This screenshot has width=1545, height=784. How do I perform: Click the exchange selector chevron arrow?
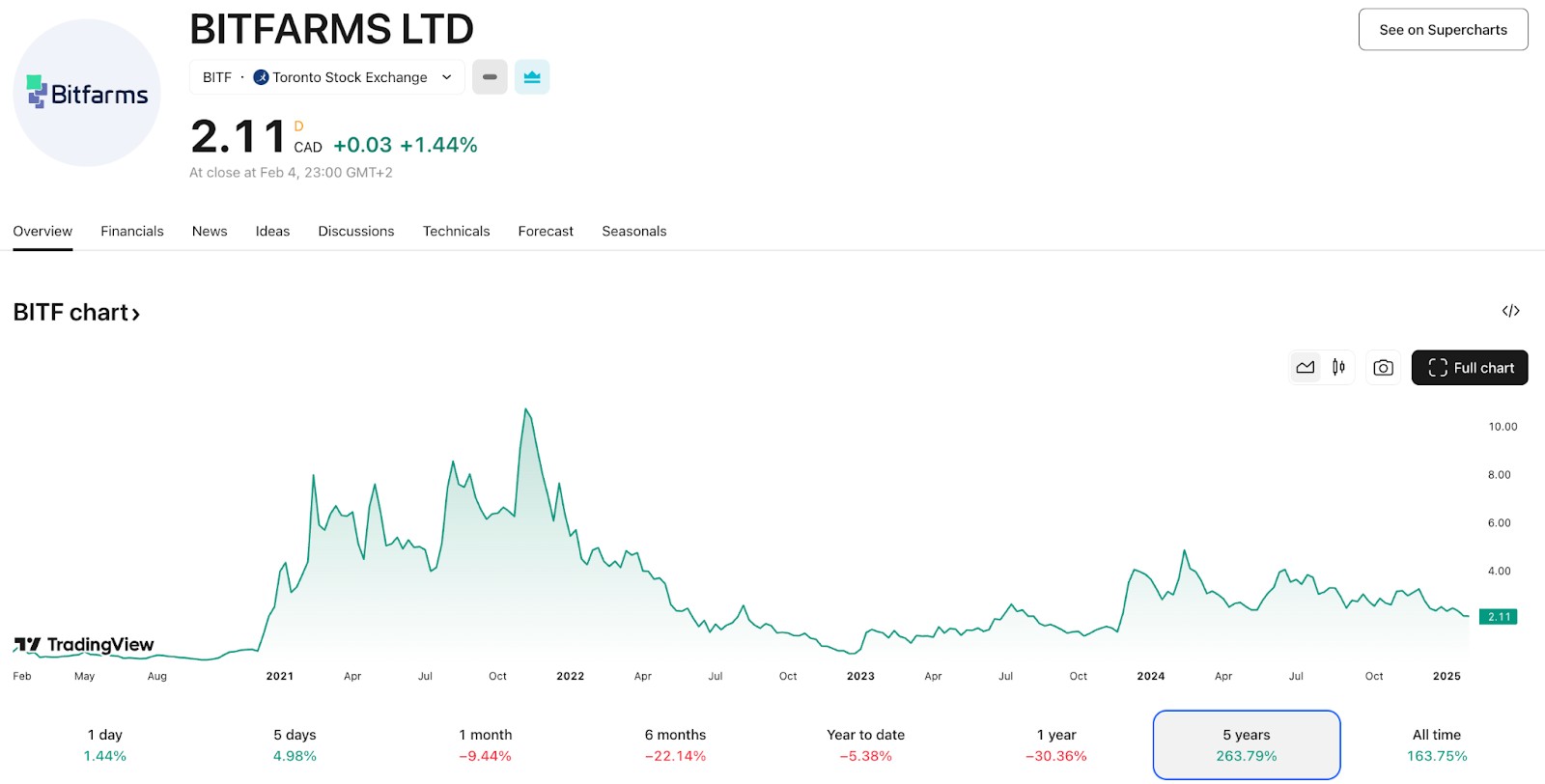click(446, 77)
